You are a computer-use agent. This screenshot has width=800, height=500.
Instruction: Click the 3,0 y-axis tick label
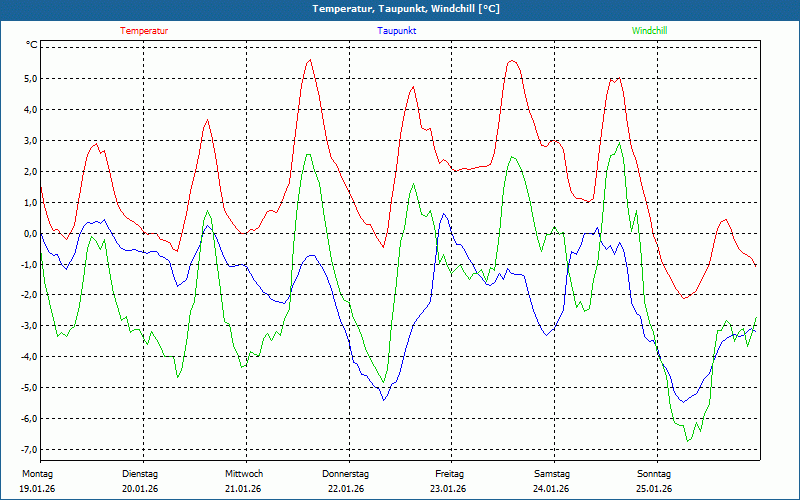pos(30,141)
